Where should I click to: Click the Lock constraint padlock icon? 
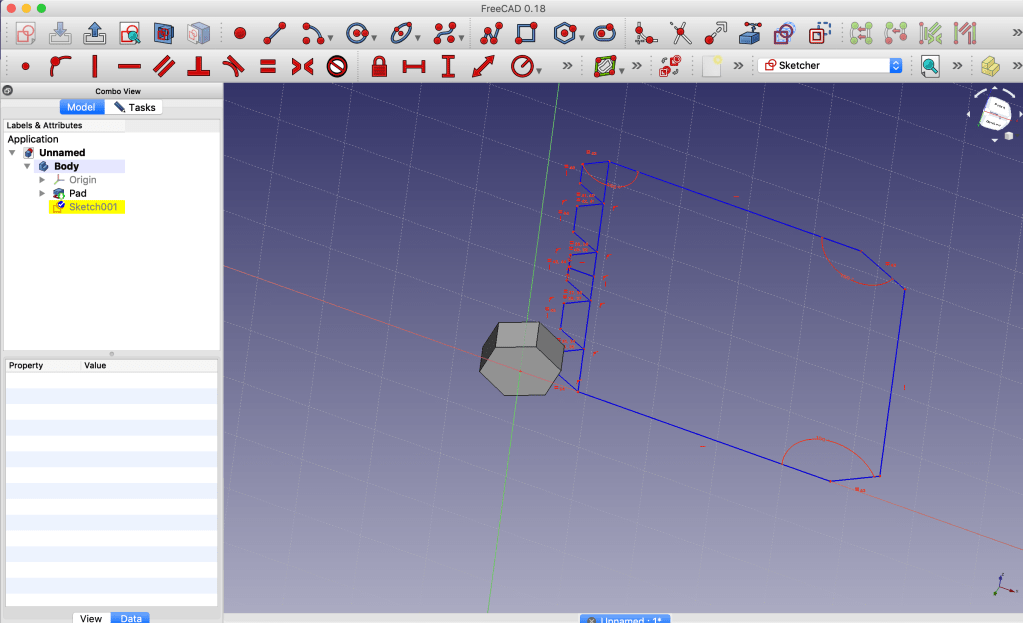(379, 67)
